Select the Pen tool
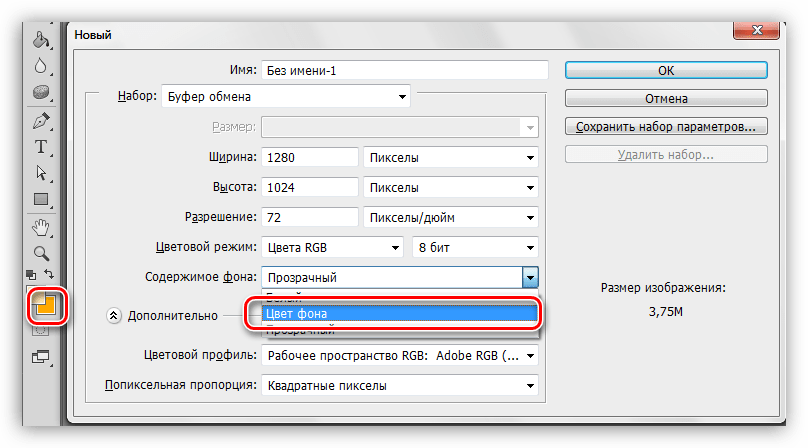Image resolution: width=808 pixels, height=448 pixels. click(41, 121)
